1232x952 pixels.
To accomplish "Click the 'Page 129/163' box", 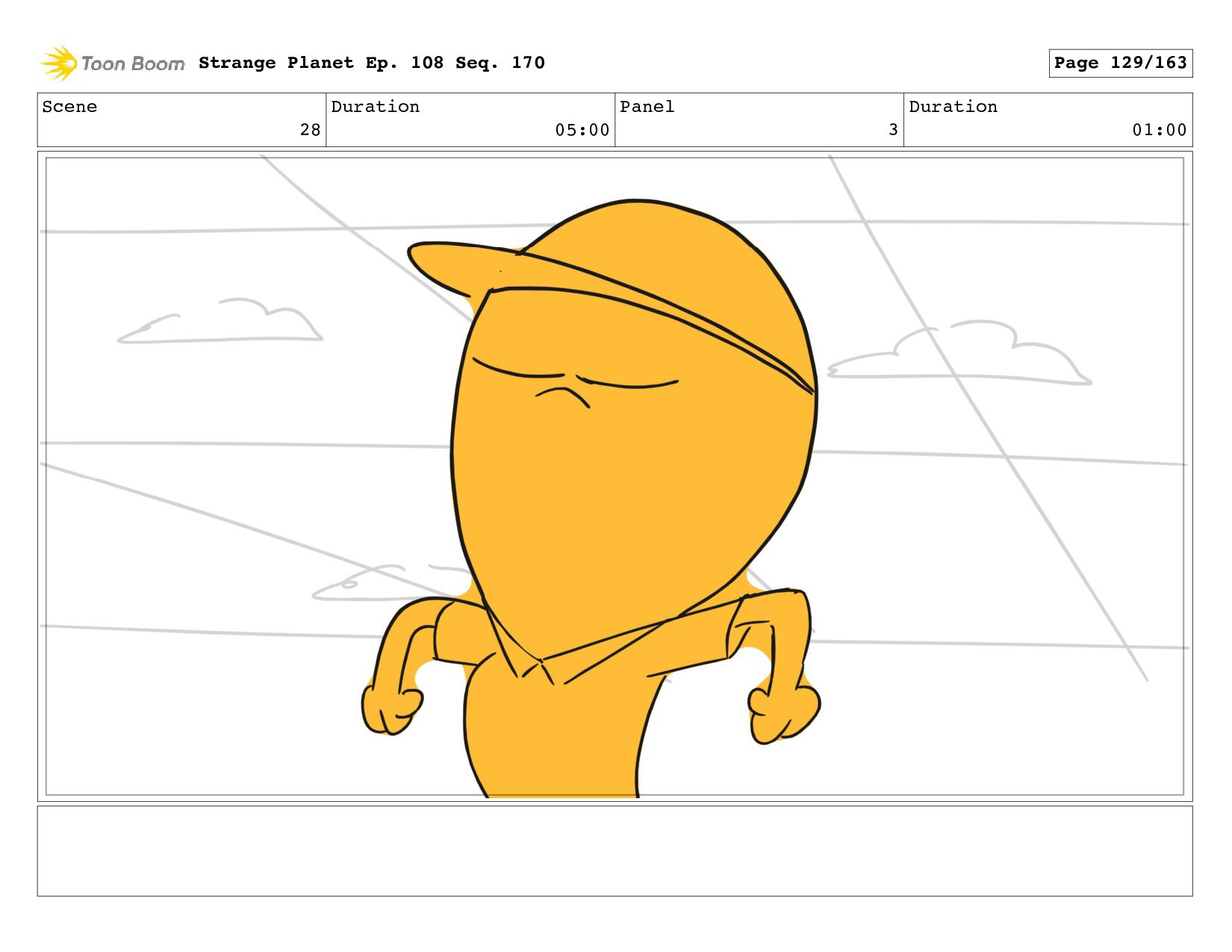I will (x=1120, y=63).
